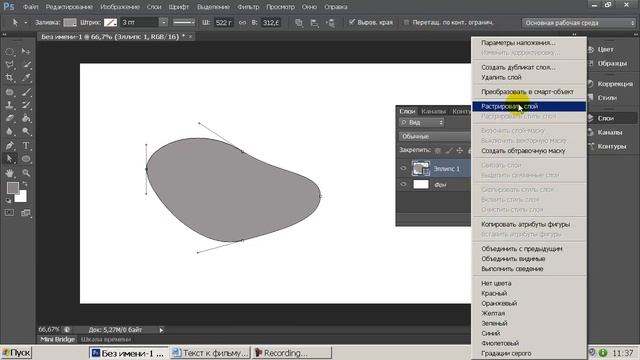Image resolution: width=640 pixels, height=360 pixels.
Task: Reset default foreground and background colors
Action: [x=8, y=200]
